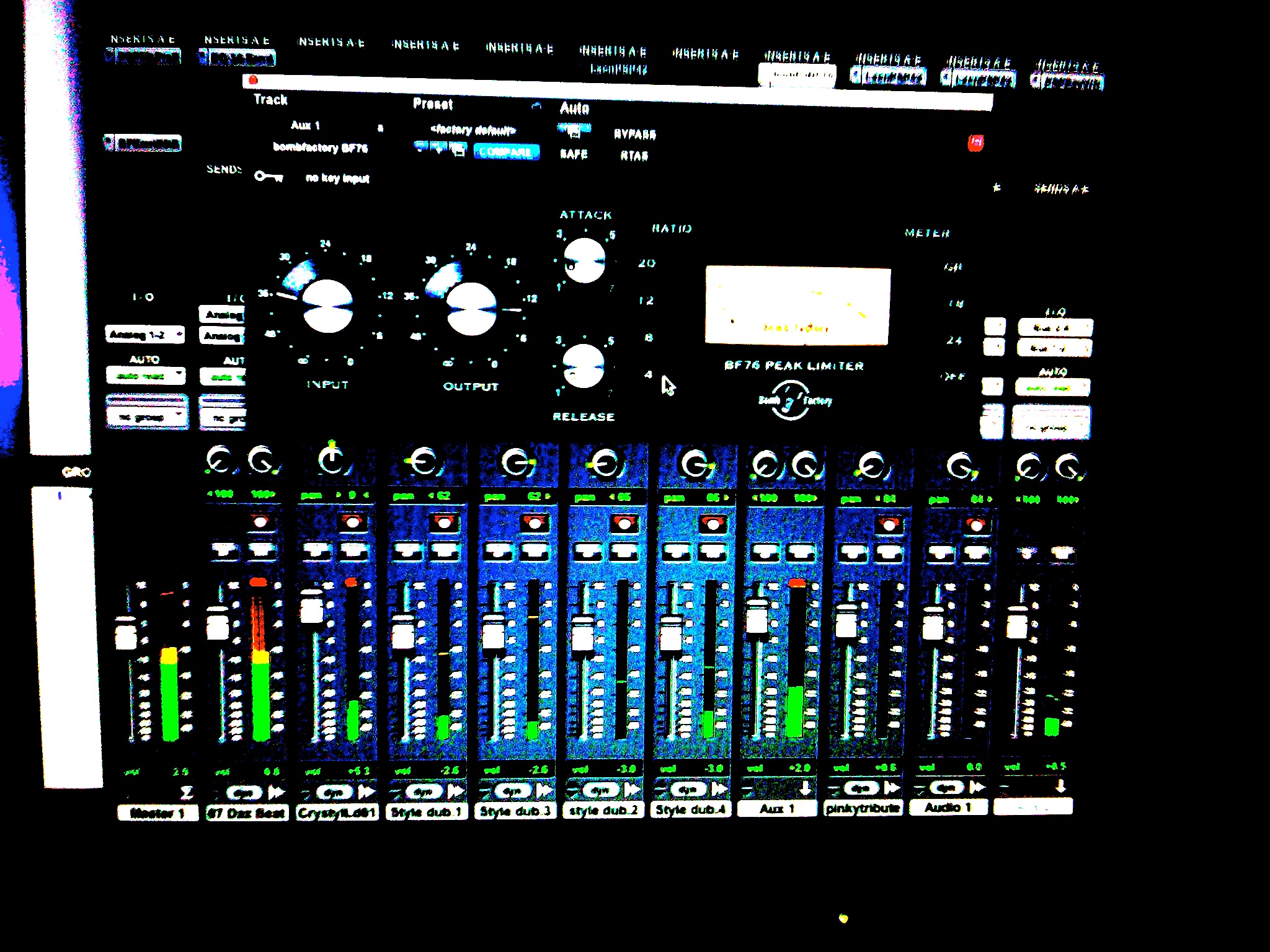The image size is (1270, 952).
Task: Click the COMPARE button
Action: (506, 151)
